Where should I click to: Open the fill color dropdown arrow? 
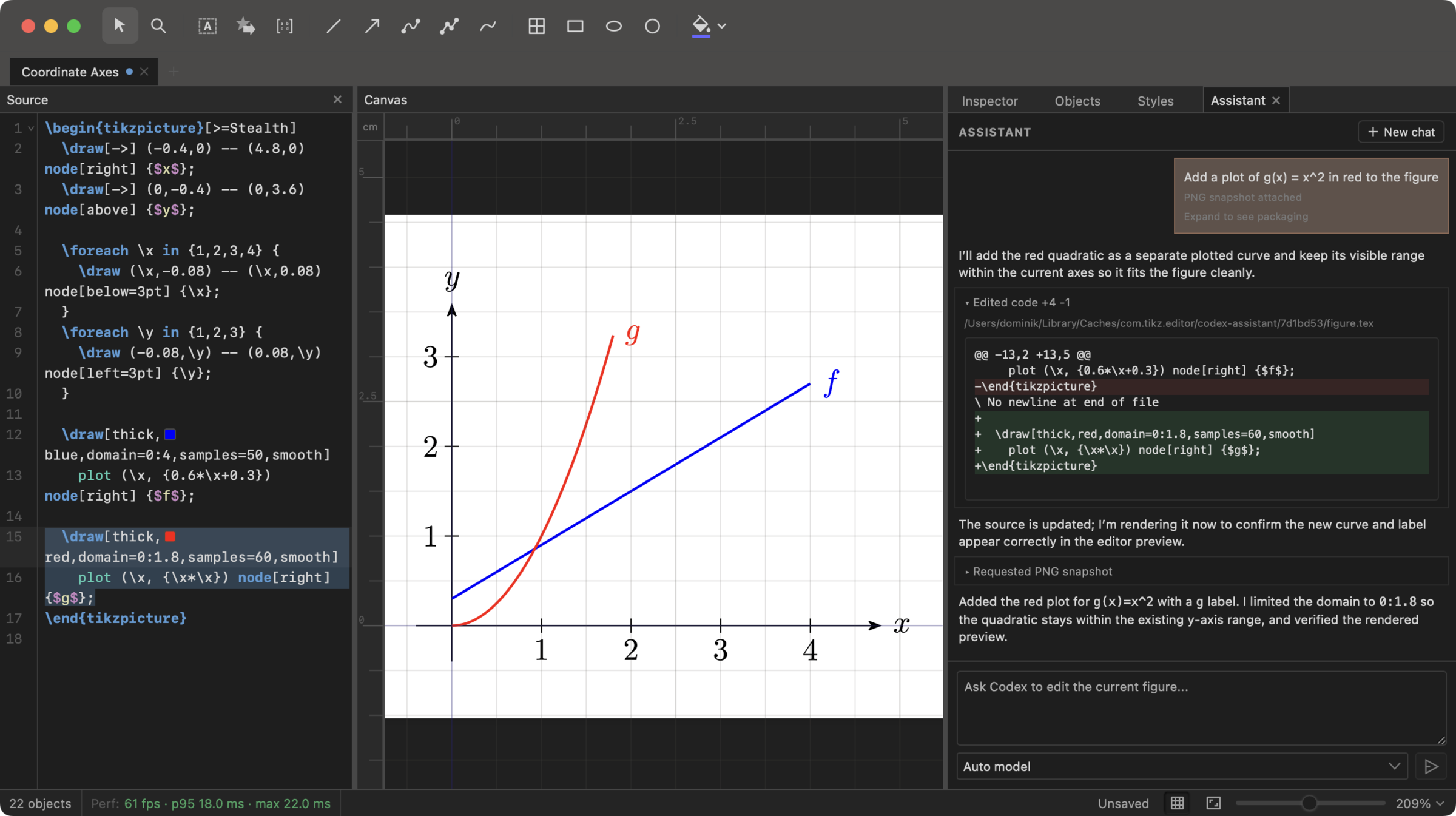(x=722, y=26)
